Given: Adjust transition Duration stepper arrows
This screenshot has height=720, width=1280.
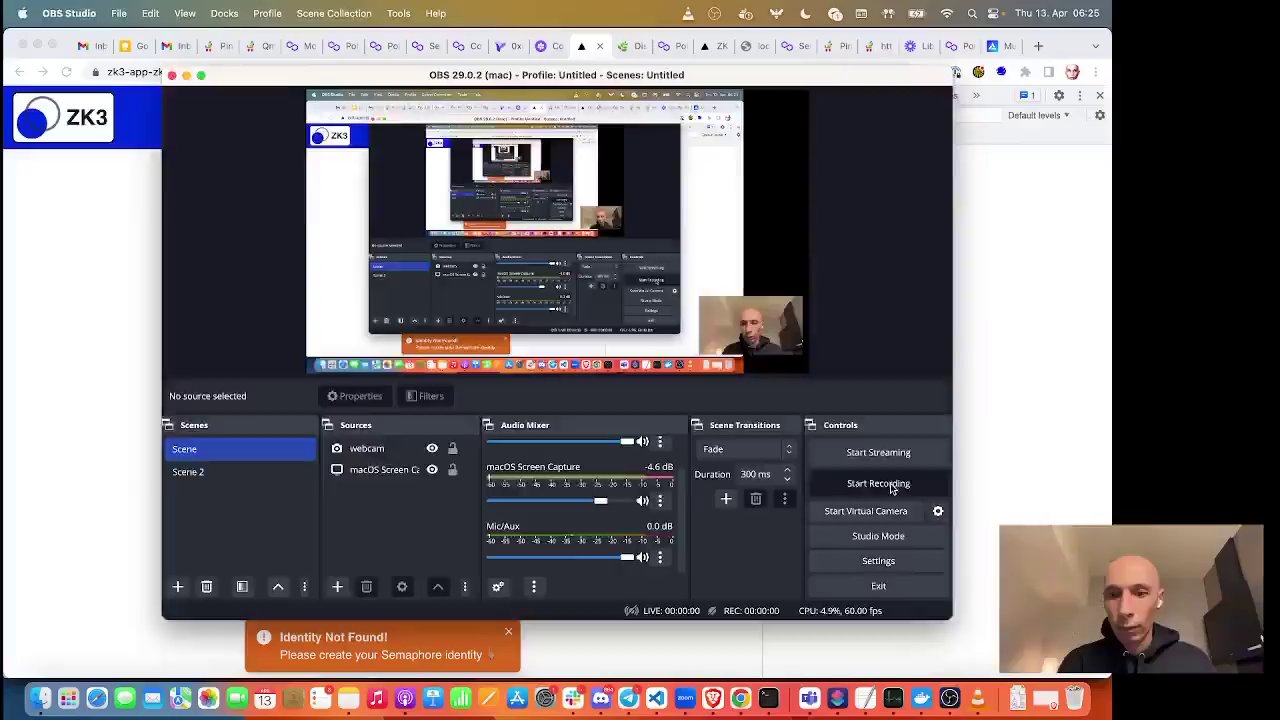Looking at the screenshot, I should click(x=787, y=474).
